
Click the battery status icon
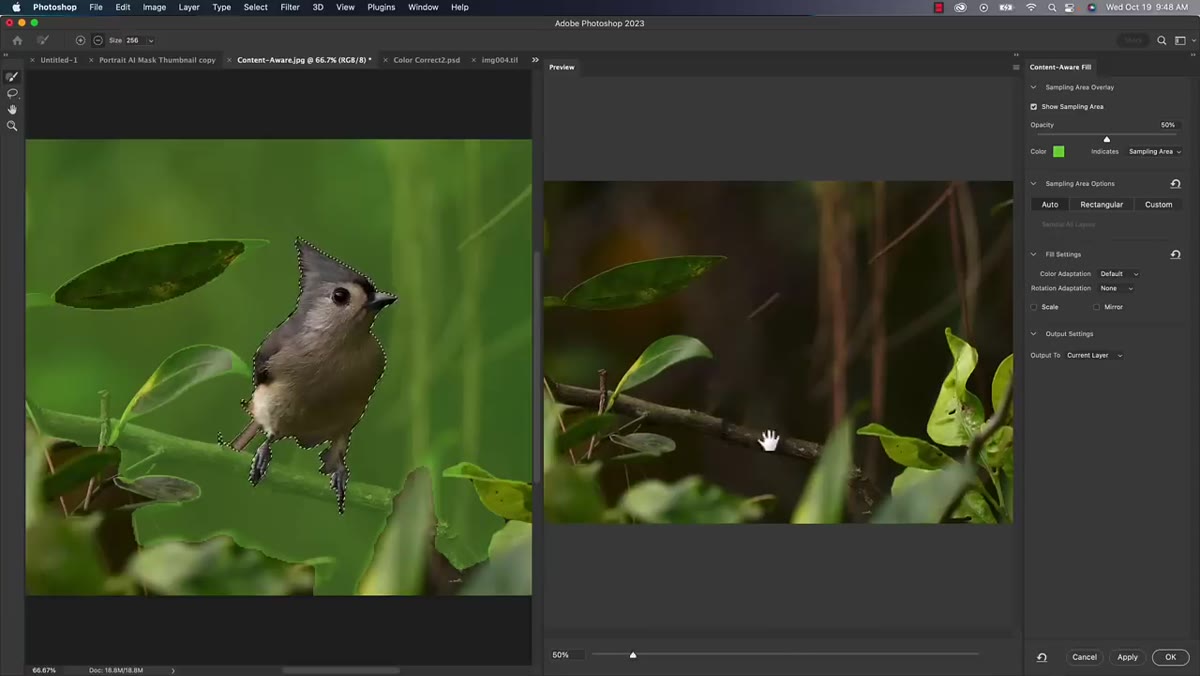[1007, 7]
